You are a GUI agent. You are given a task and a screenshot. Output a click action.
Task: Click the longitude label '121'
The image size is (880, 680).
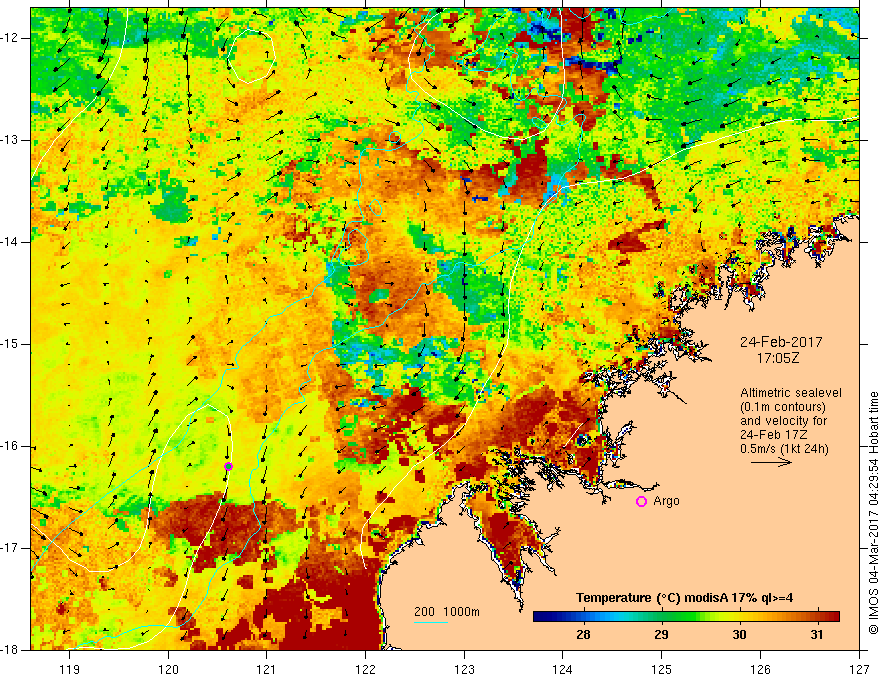click(267, 669)
